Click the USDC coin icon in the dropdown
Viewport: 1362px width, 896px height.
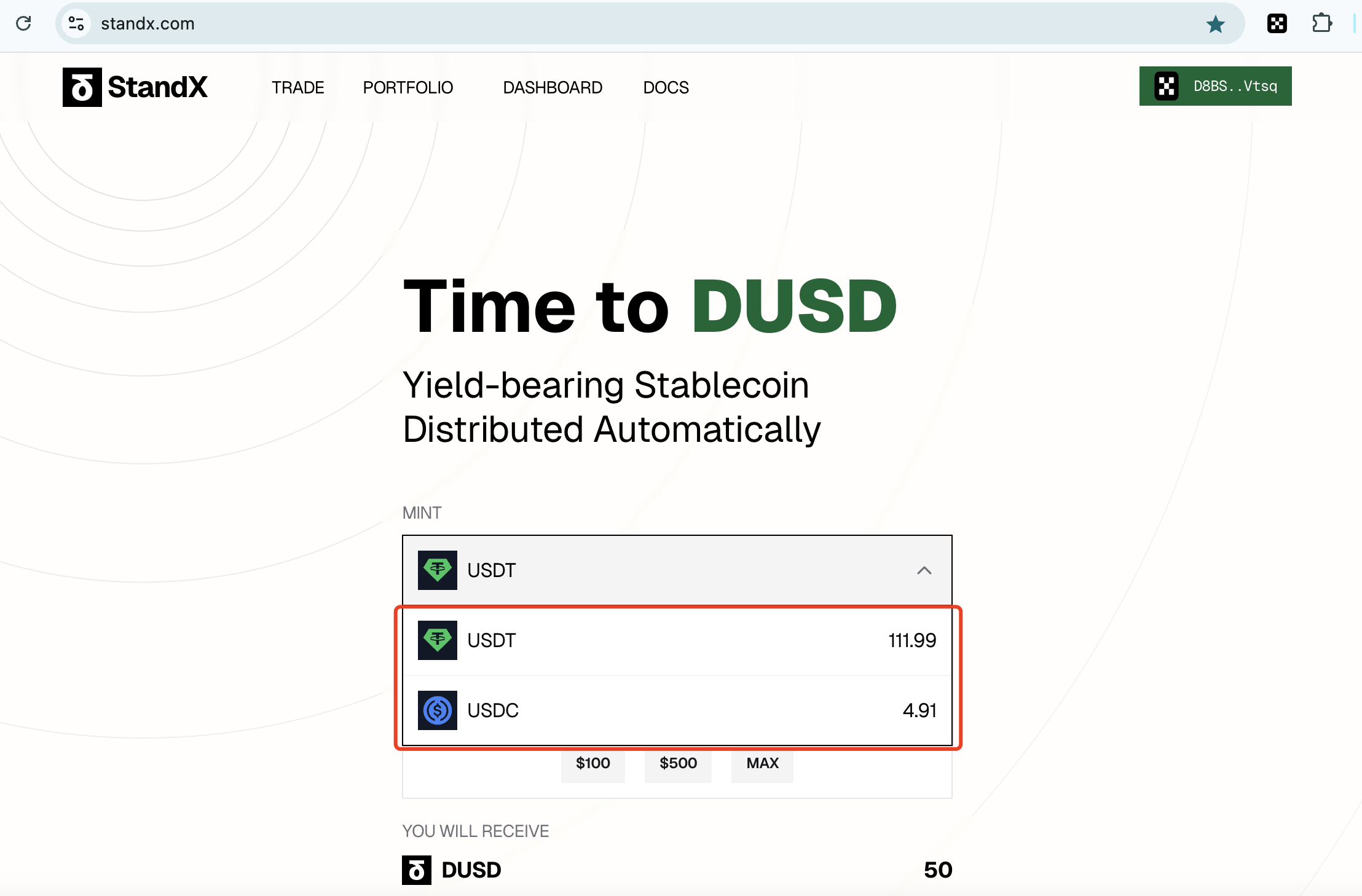click(438, 710)
